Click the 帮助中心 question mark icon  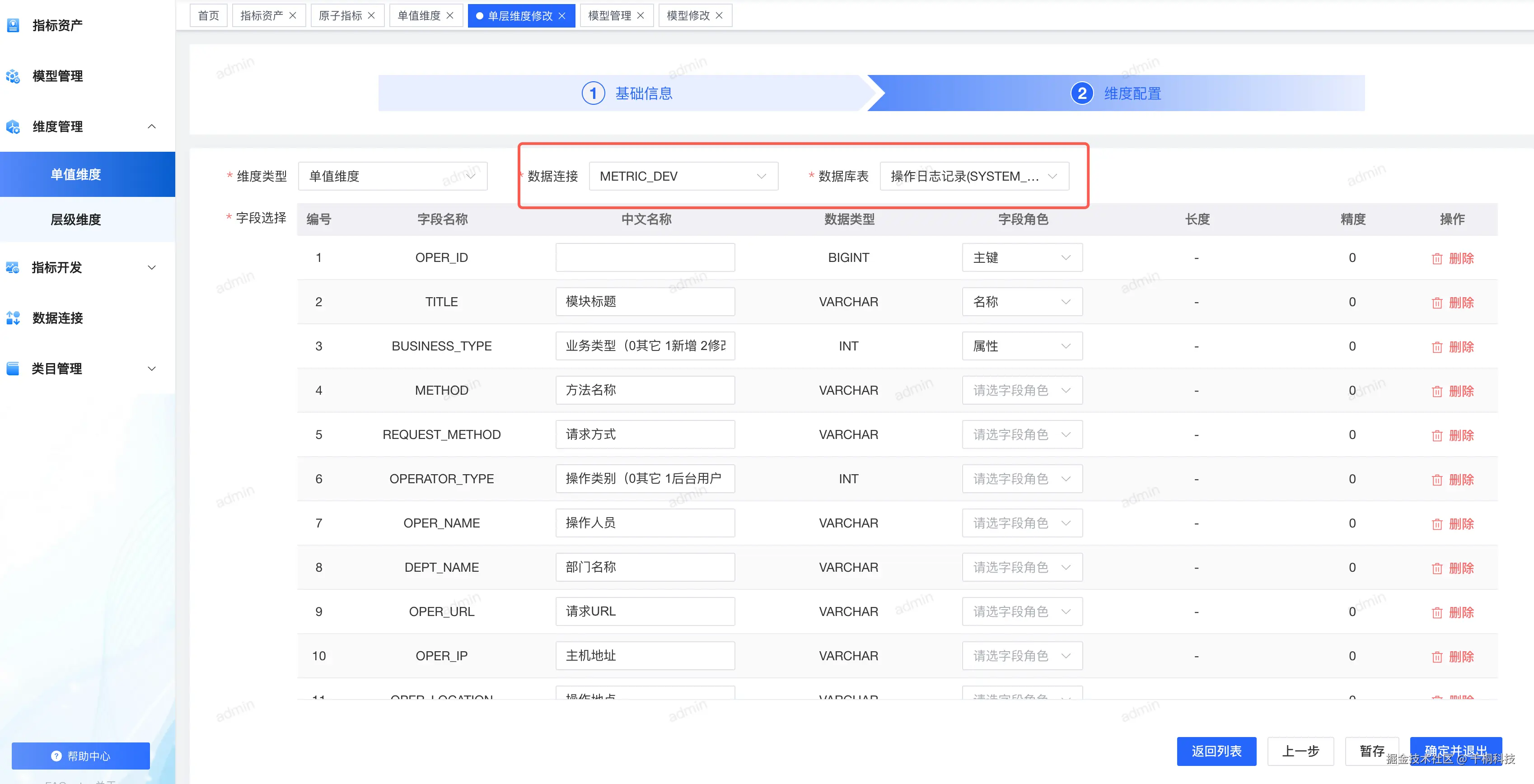click(x=56, y=756)
